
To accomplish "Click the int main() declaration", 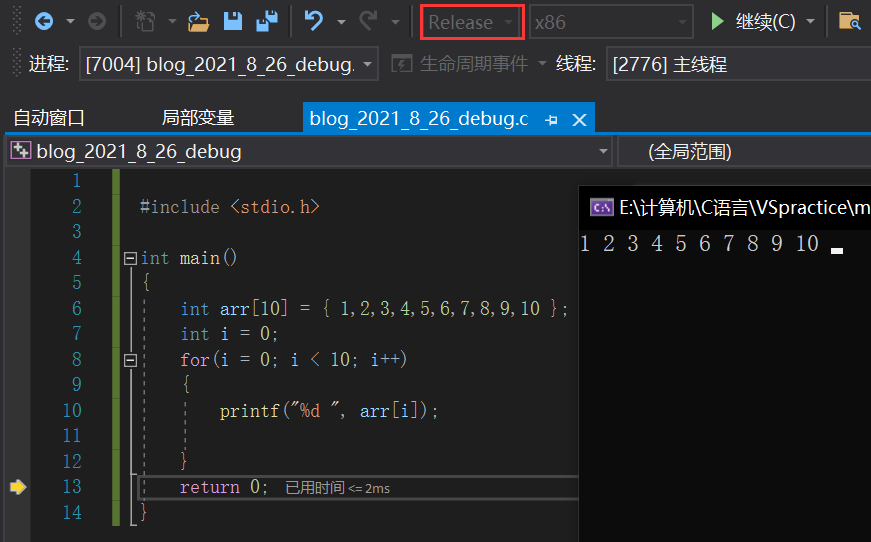I will [x=189, y=258].
